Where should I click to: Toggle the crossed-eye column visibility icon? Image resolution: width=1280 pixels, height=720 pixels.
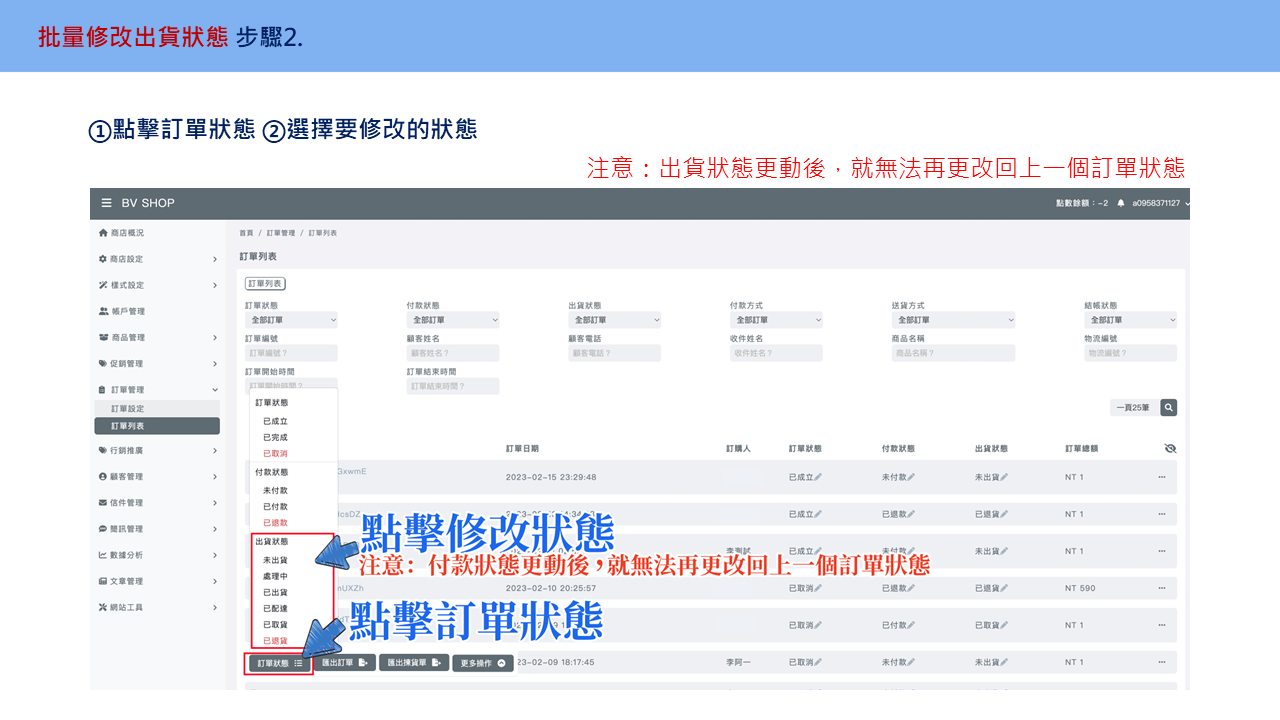pyautogui.click(x=1170, y=449)
